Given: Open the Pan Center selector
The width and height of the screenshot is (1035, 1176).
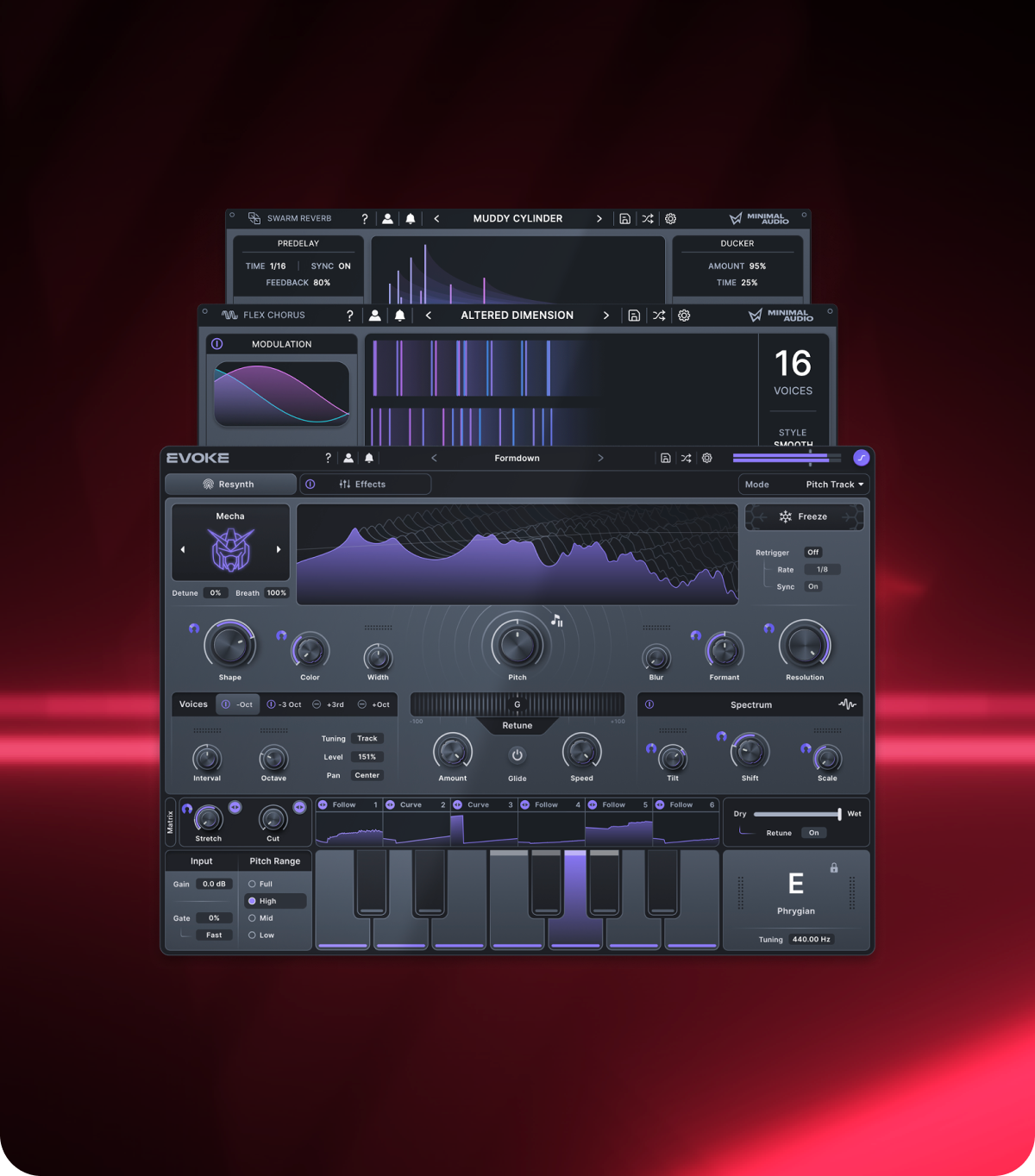Looking at the screenshot, I should point(367,775).
